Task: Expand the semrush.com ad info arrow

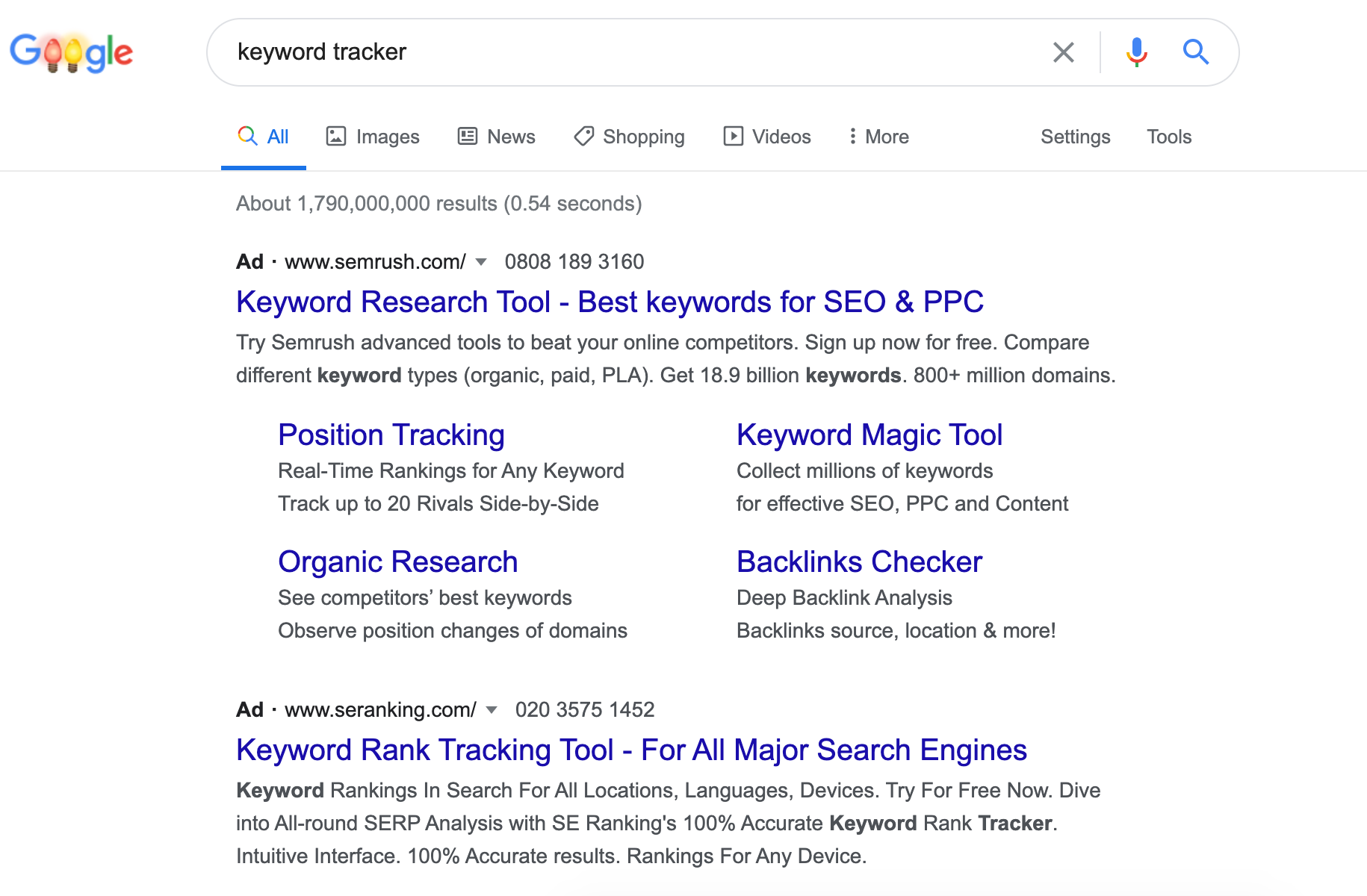Action: (x=482, y=262)
